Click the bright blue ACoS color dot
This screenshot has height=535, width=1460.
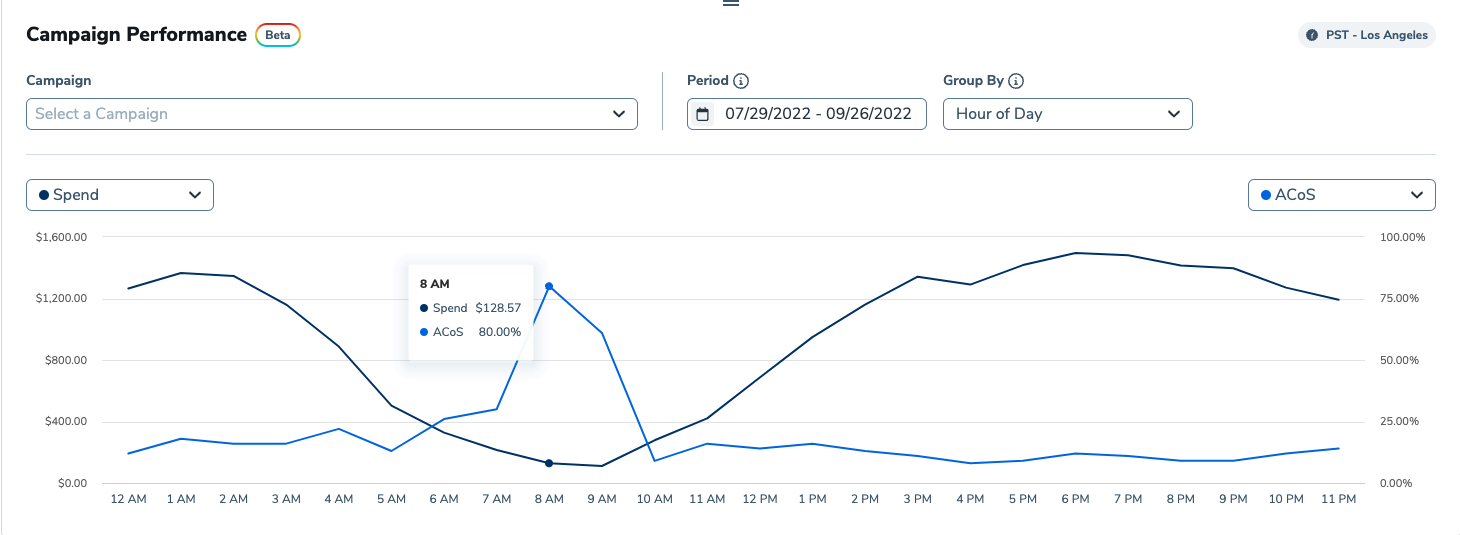[1265, 195]
